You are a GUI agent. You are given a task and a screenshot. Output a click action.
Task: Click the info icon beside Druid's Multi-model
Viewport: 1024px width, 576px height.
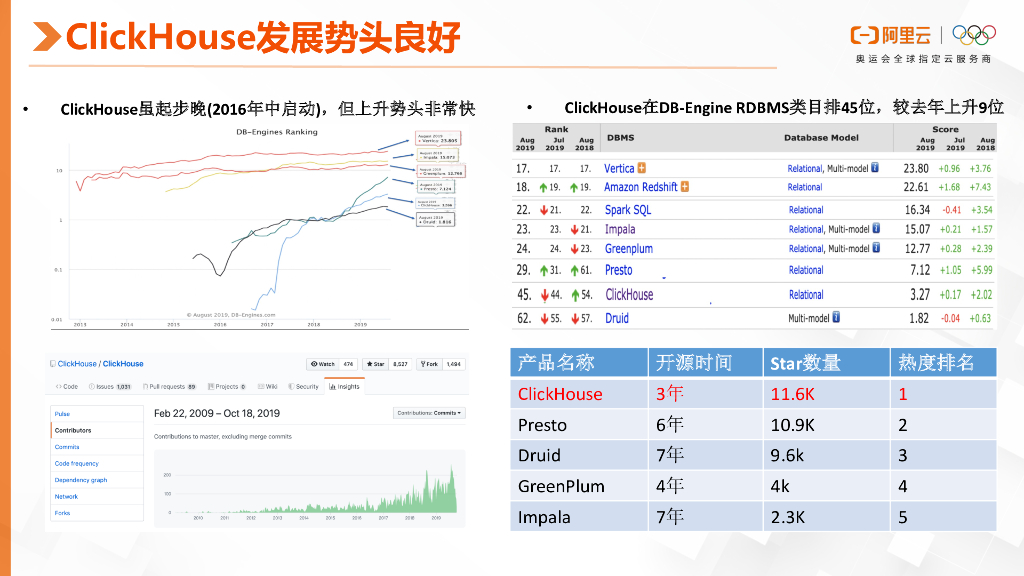[x=837, y=317]
